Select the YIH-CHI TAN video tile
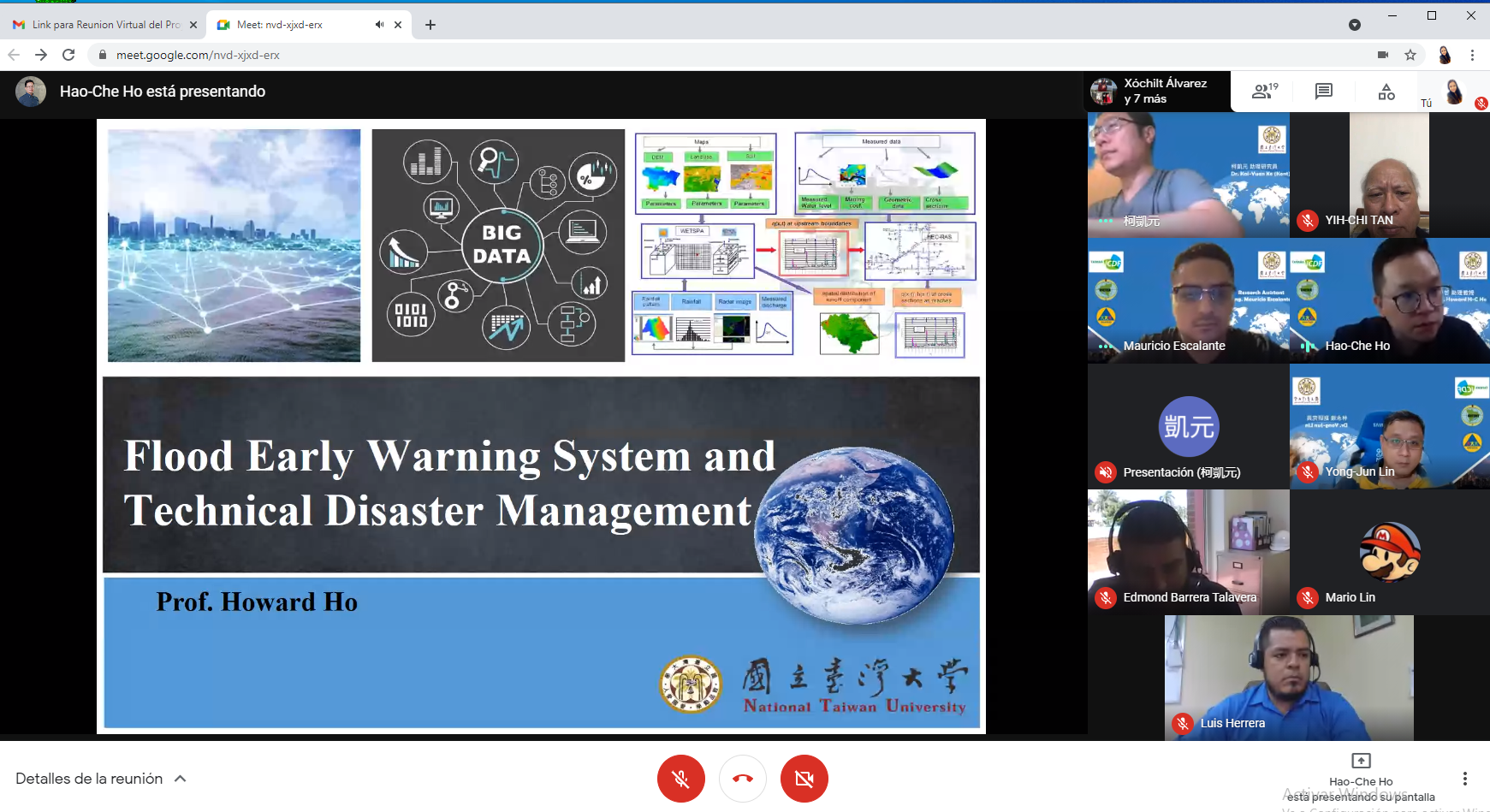The height and width of the screenshot is (812, 1490). [x=1390, y=175]
